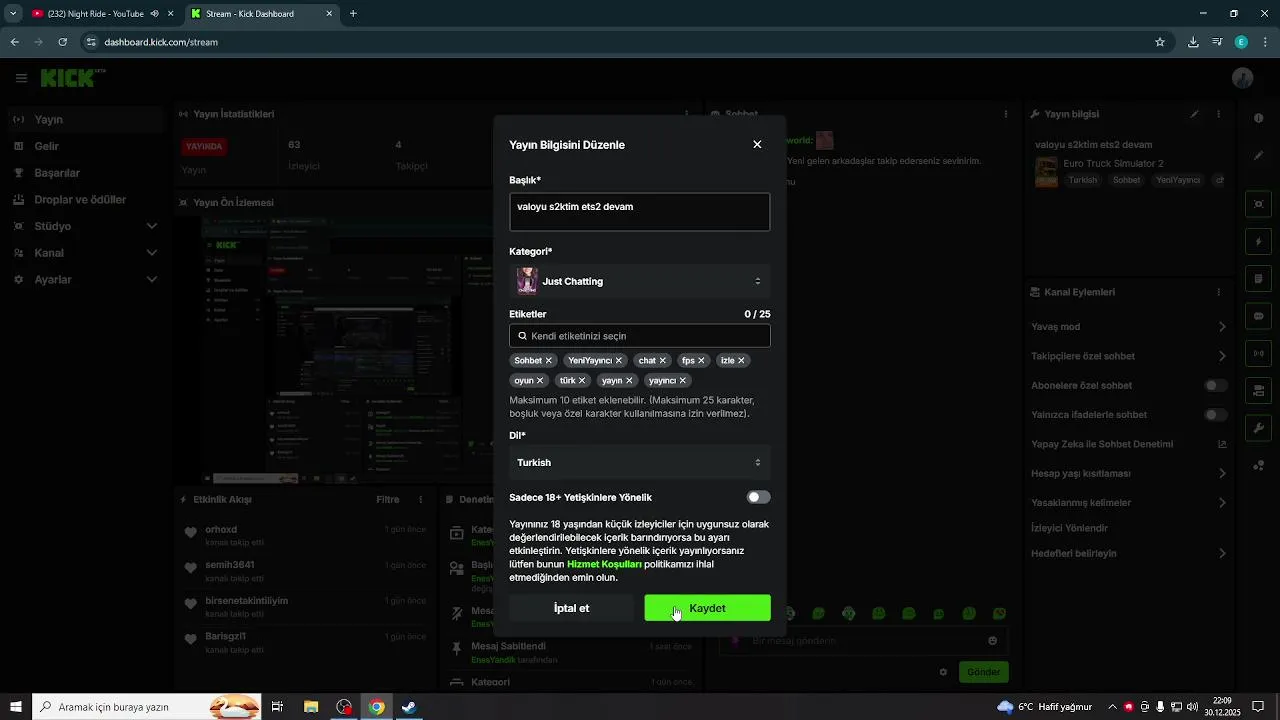Screen dimensions: 1280x720
Task: Open the hamburger menu beside Kick logo
Action: [21, 78]
